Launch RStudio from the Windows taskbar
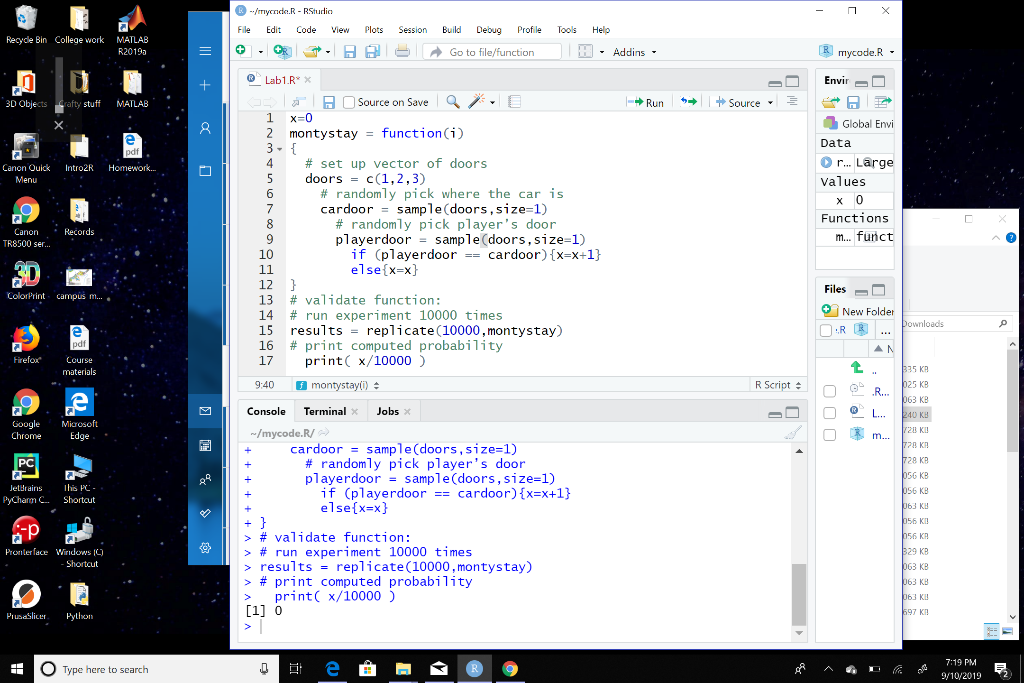 click(x=474, y=669)
